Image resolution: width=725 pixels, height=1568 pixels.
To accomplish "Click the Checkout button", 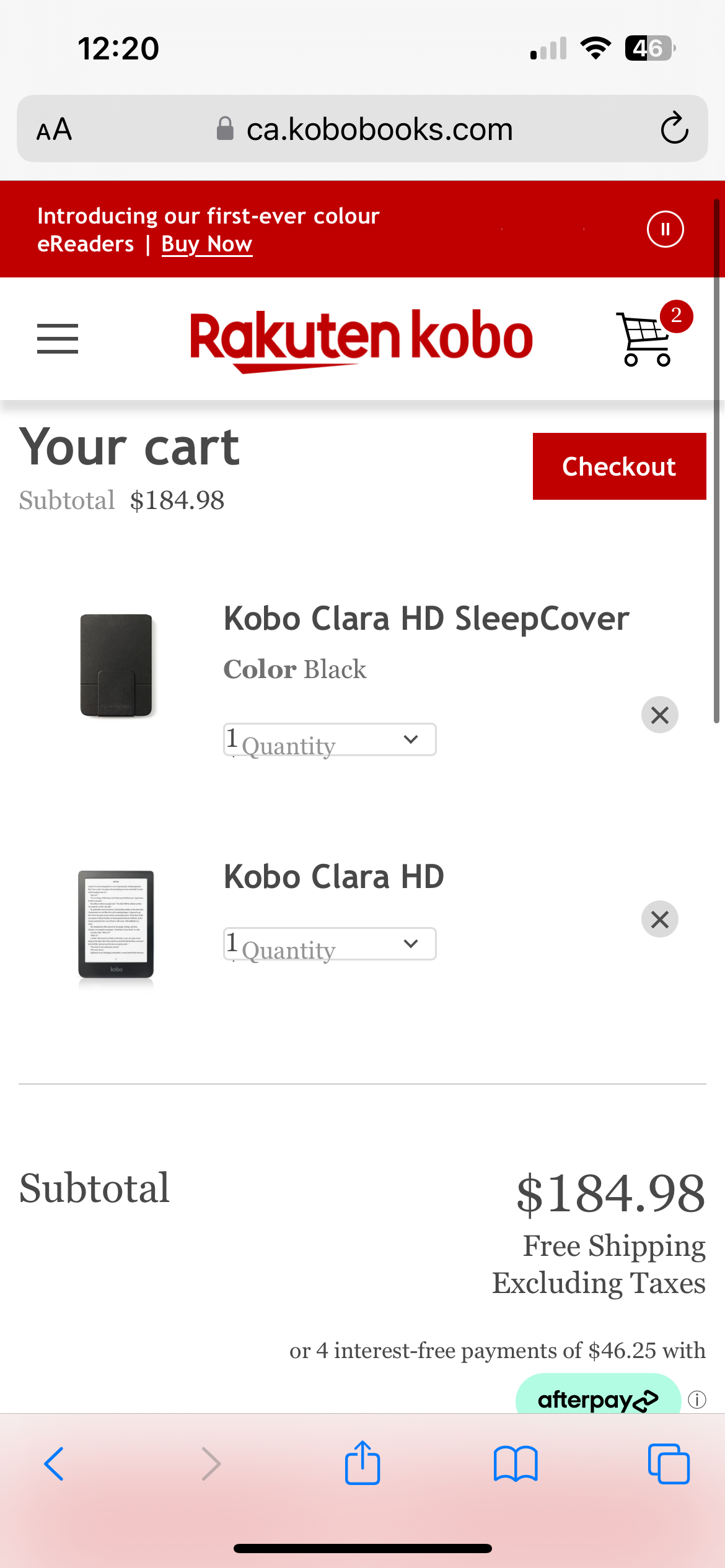I will (x=619, y=466).
